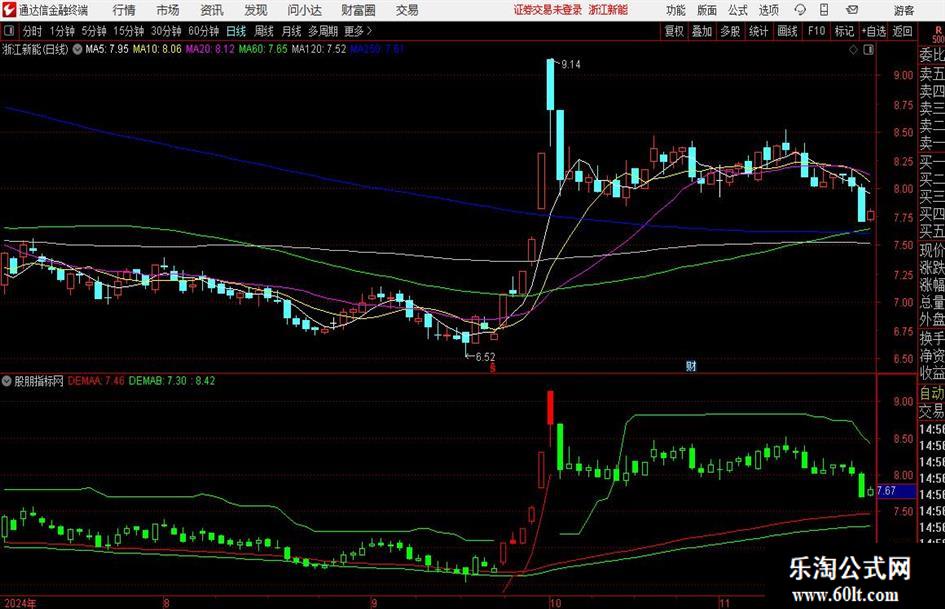Open the 发现 menu
Image resolution: width=945 pixels, height=609 pixels.
[x=256, y=10]
